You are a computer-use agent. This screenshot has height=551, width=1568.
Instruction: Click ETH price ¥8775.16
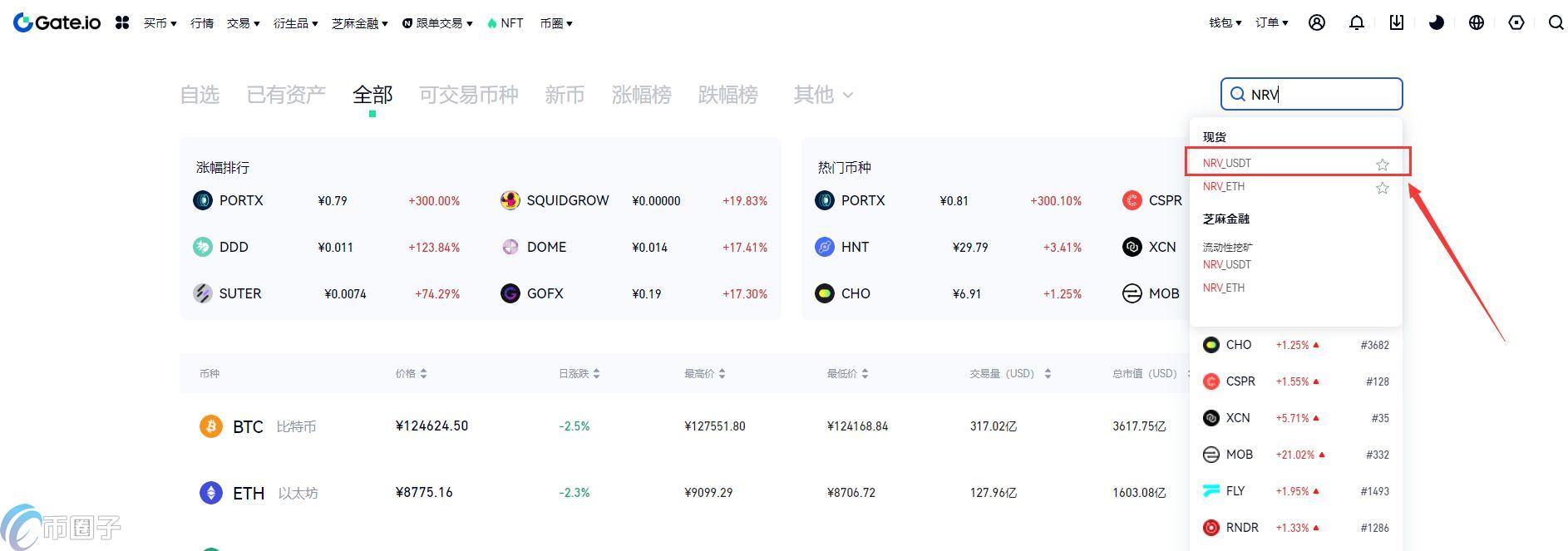click(424, 493)
